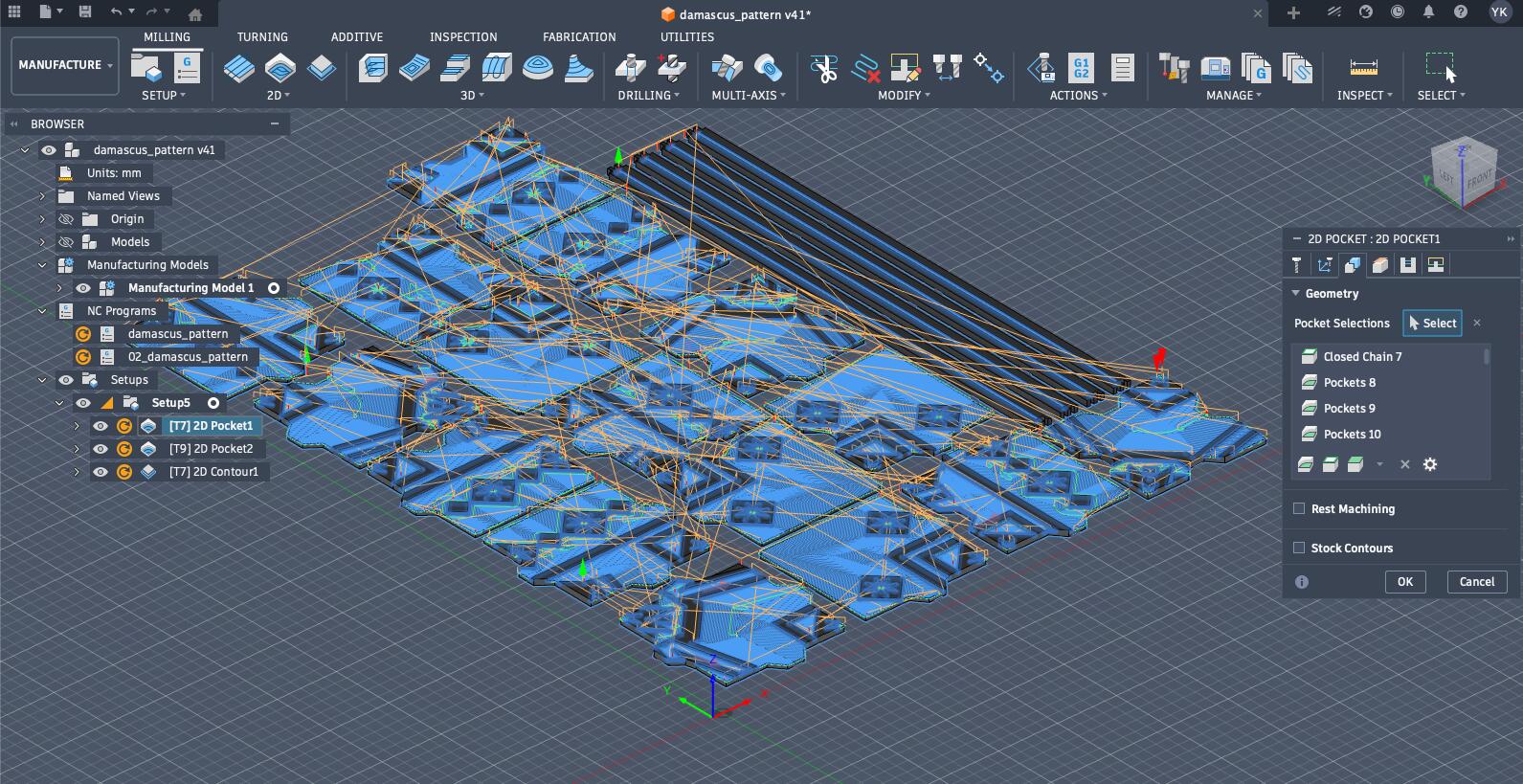1523x784 pixels.
Task: Toggle visibility of the Models folder
Action: pos(66,242)
